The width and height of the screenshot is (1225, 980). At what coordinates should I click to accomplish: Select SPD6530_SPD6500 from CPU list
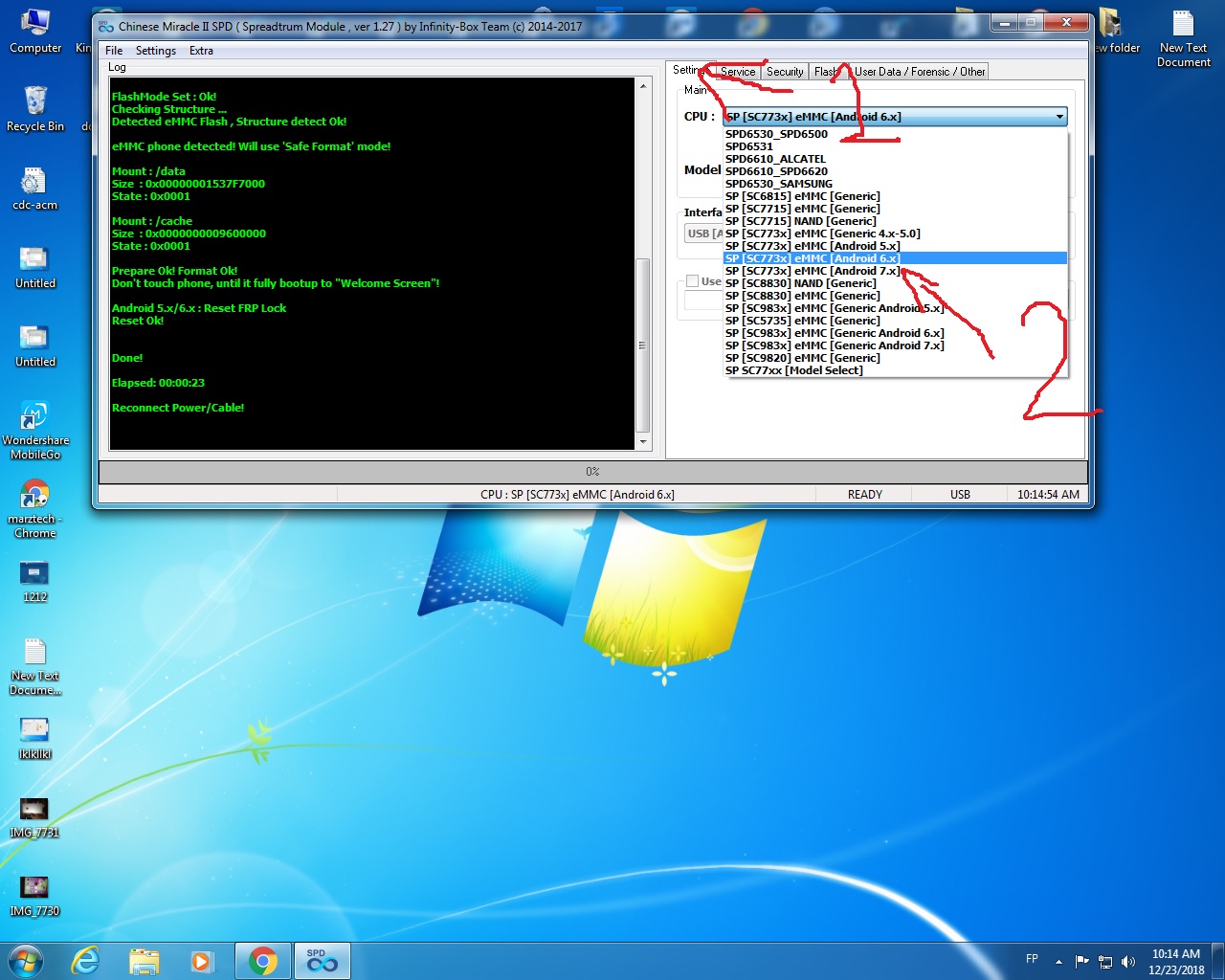(x=895, y=134)
